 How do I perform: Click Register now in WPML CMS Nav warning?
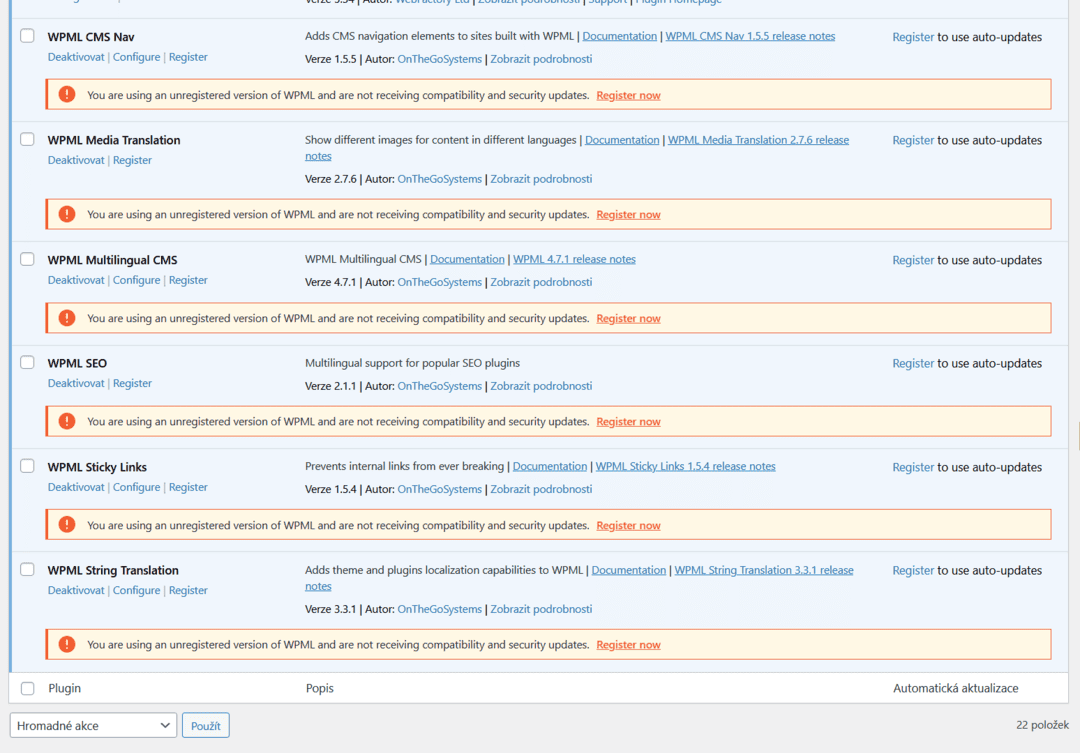click(628, 95)
